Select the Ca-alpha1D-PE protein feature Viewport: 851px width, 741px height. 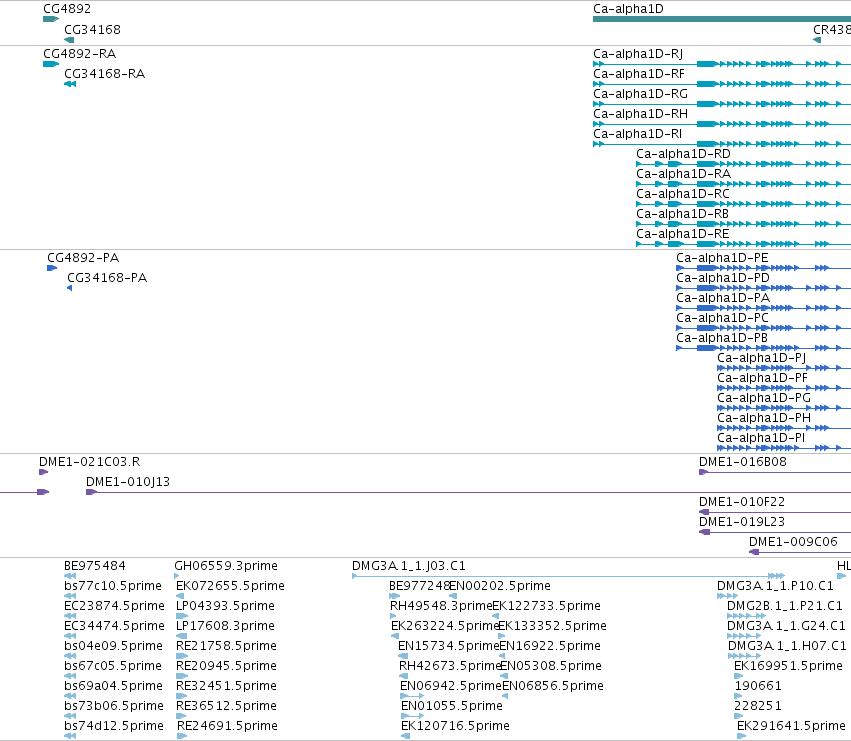pos(764,268)
